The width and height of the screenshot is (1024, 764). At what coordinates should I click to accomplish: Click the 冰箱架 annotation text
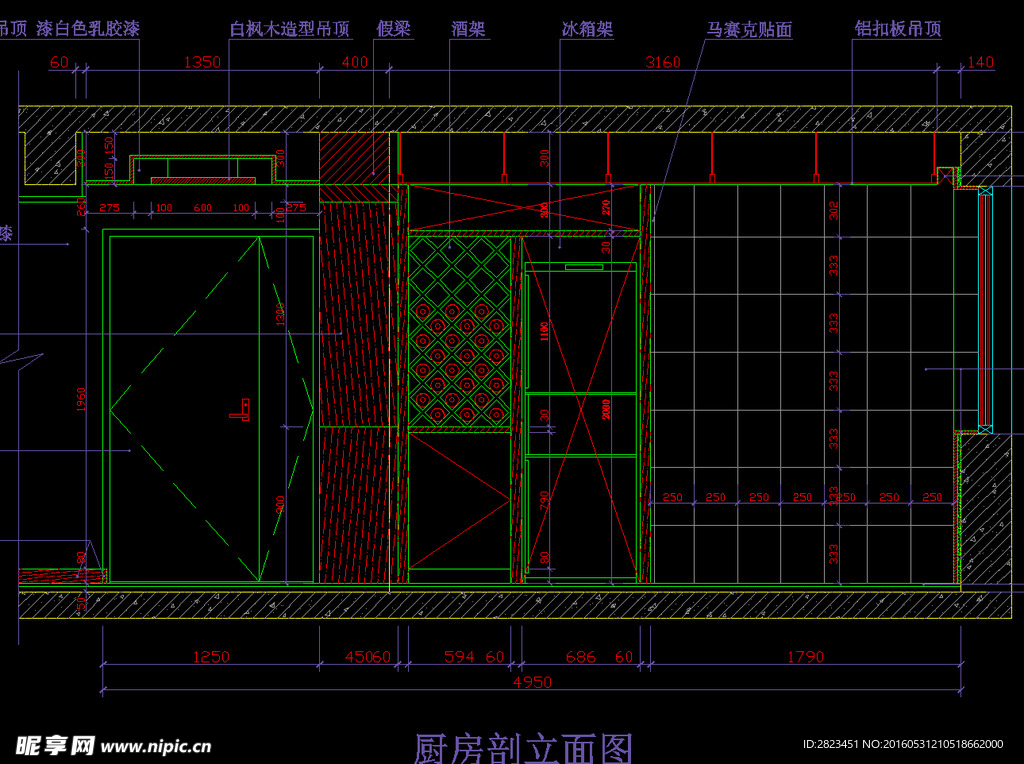587,29
